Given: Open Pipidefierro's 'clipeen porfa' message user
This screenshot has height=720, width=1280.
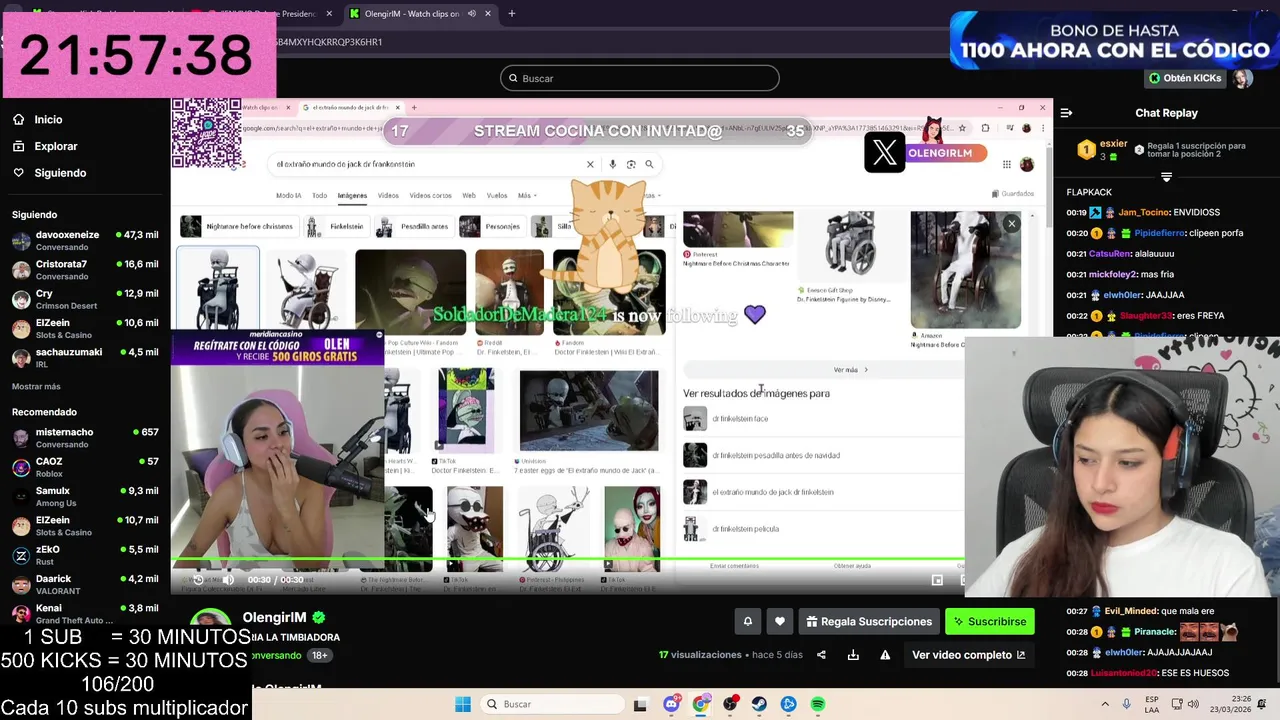Looking at the screenshot, I should click(x=1158, y=233).
